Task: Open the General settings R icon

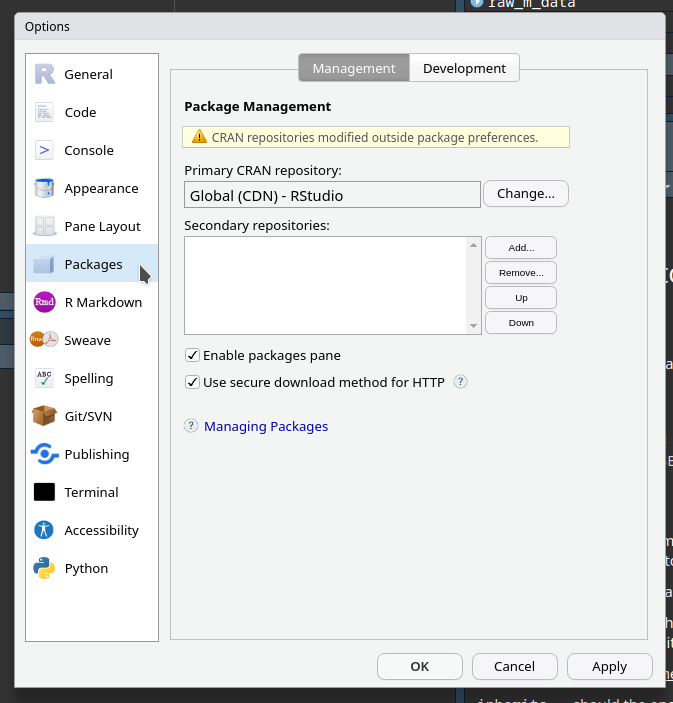Action: [x=44, y=74]
